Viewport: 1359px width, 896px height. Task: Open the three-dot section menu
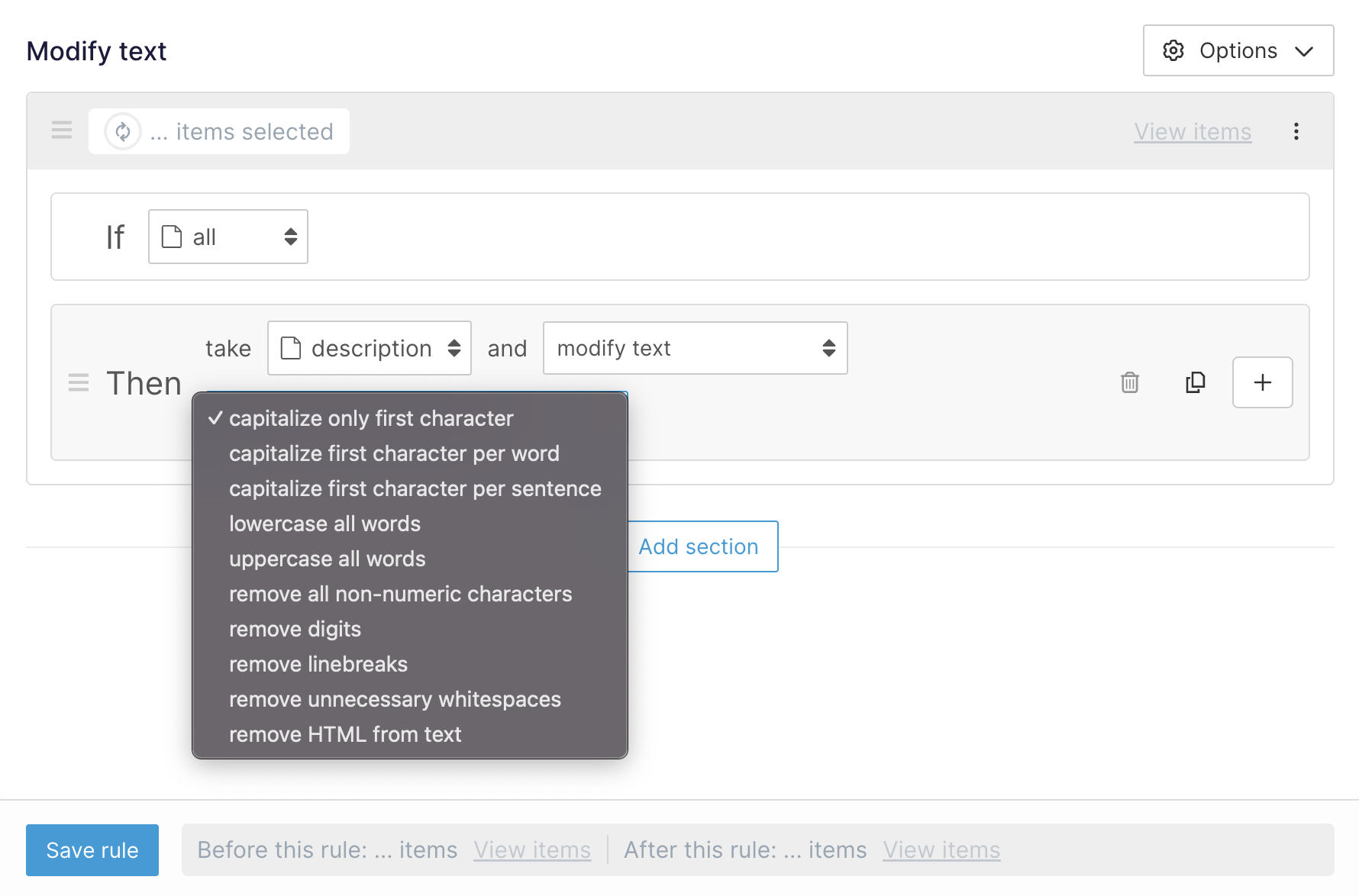point(1296,131)
